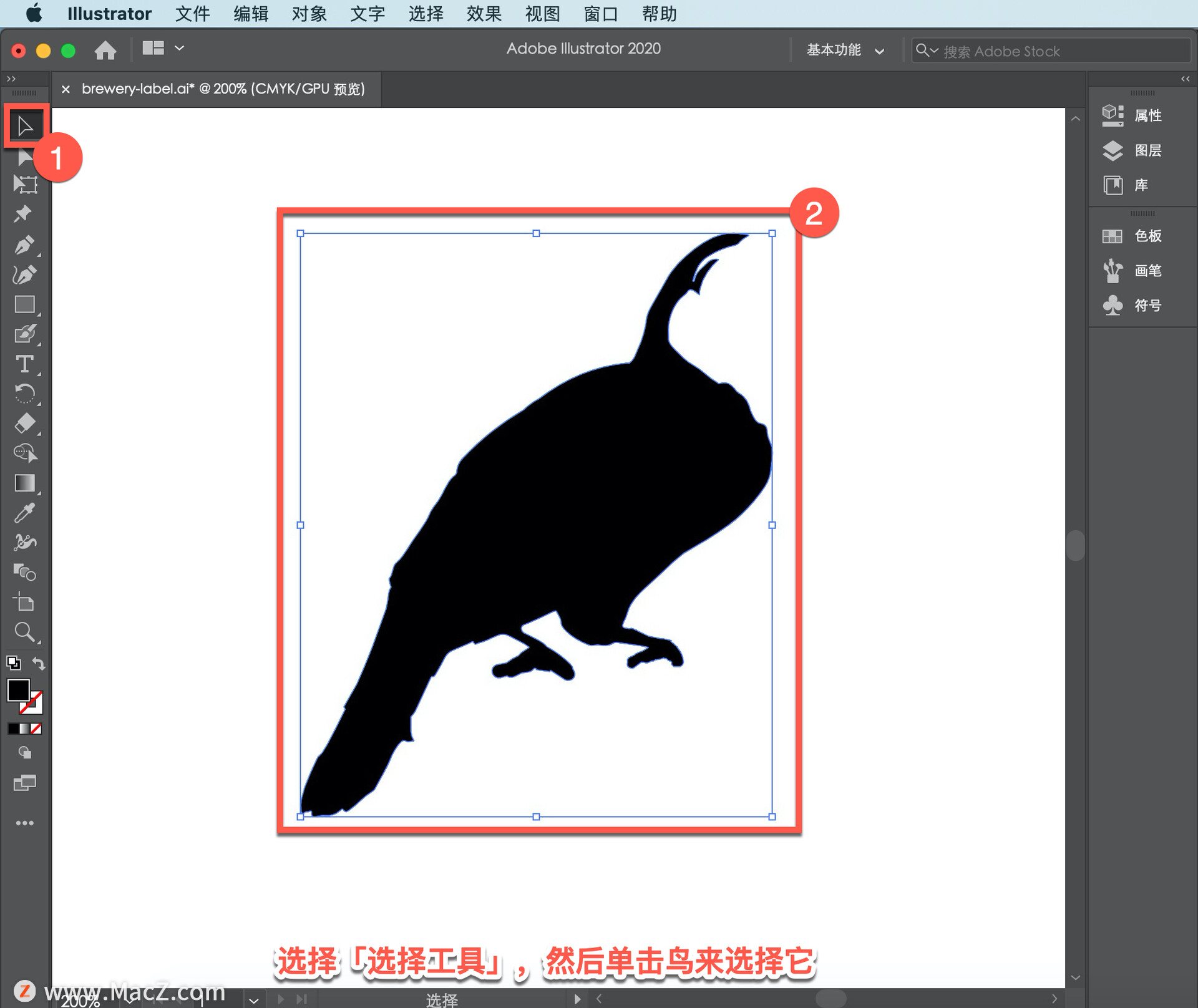Click vertical scrollbar up arrow
The width and height of the screenshot is (1198, 1008).
coord(1076,119)
